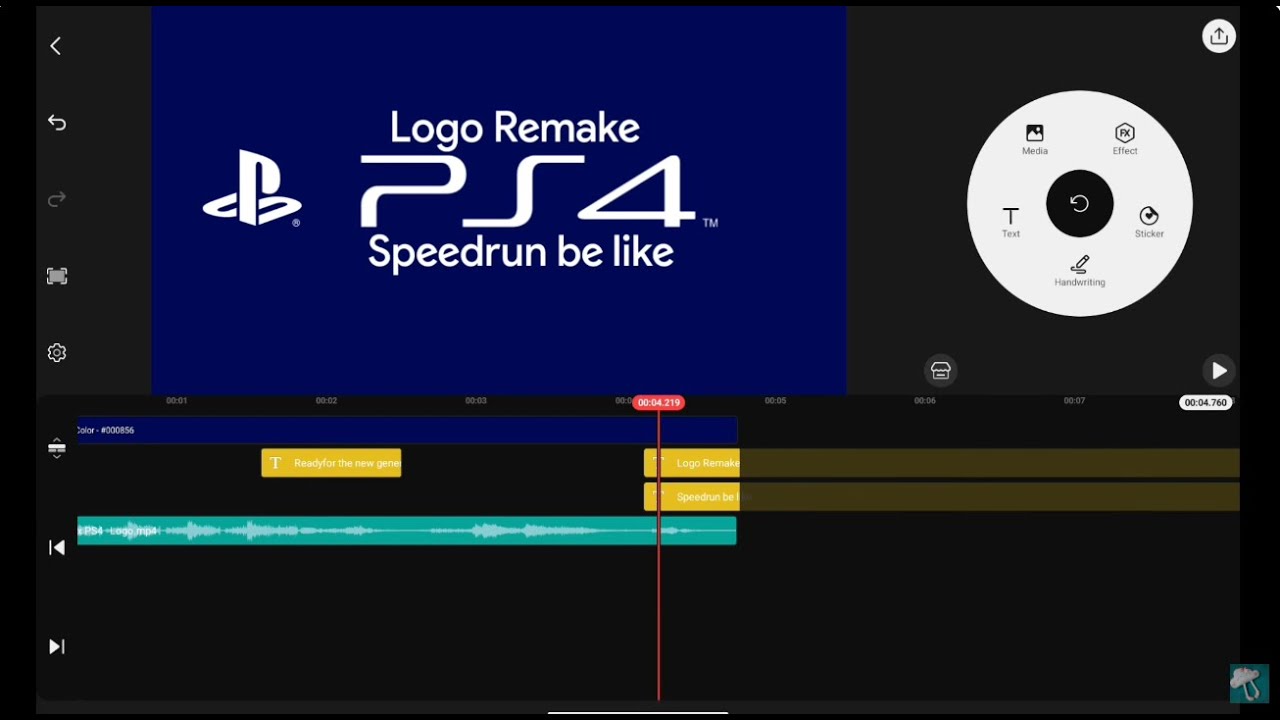Select the 'Logo Remake' text layer
This screenshot has width=1280, height=720.
click(x=692, y=463)
